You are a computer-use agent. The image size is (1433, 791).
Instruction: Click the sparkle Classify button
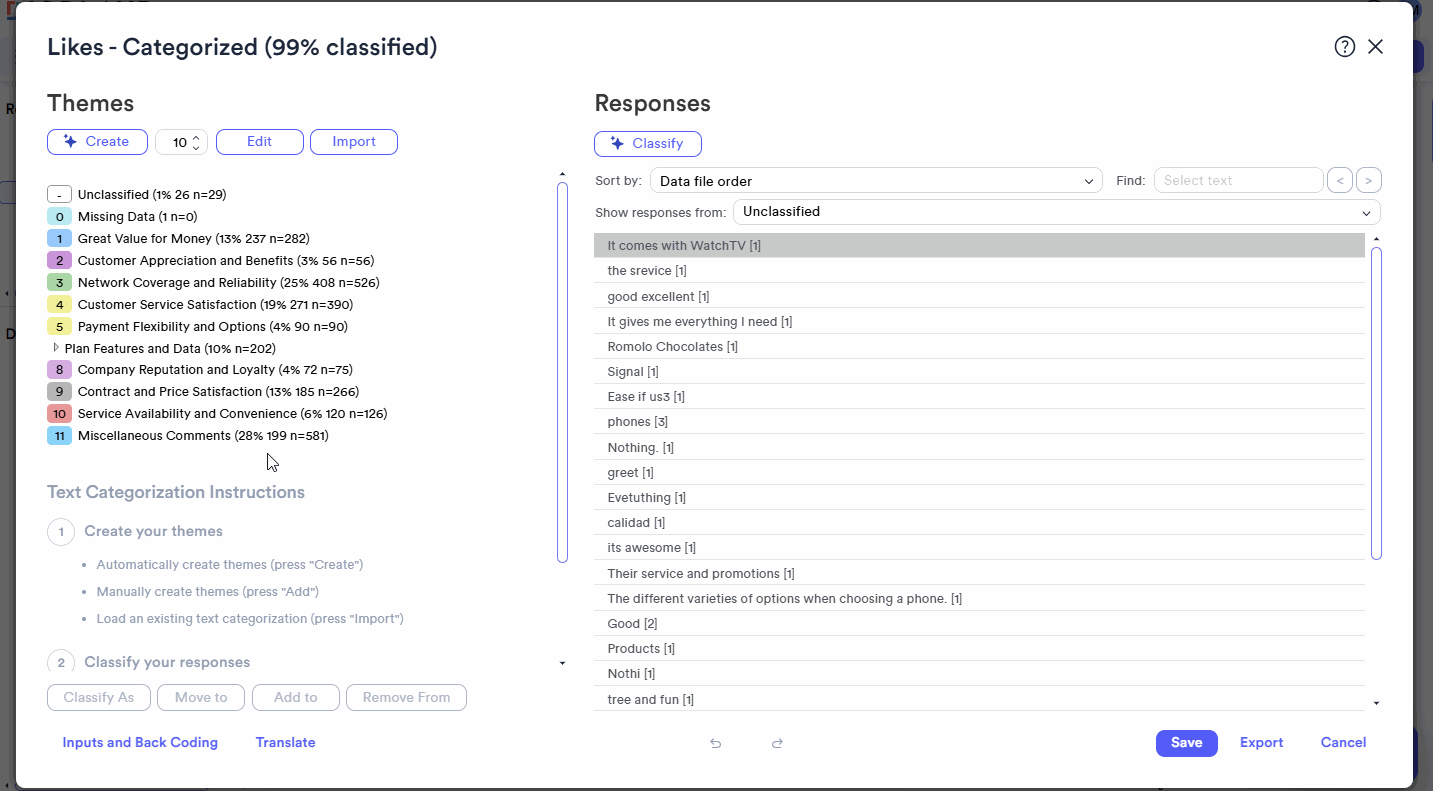tap(648, 144)
